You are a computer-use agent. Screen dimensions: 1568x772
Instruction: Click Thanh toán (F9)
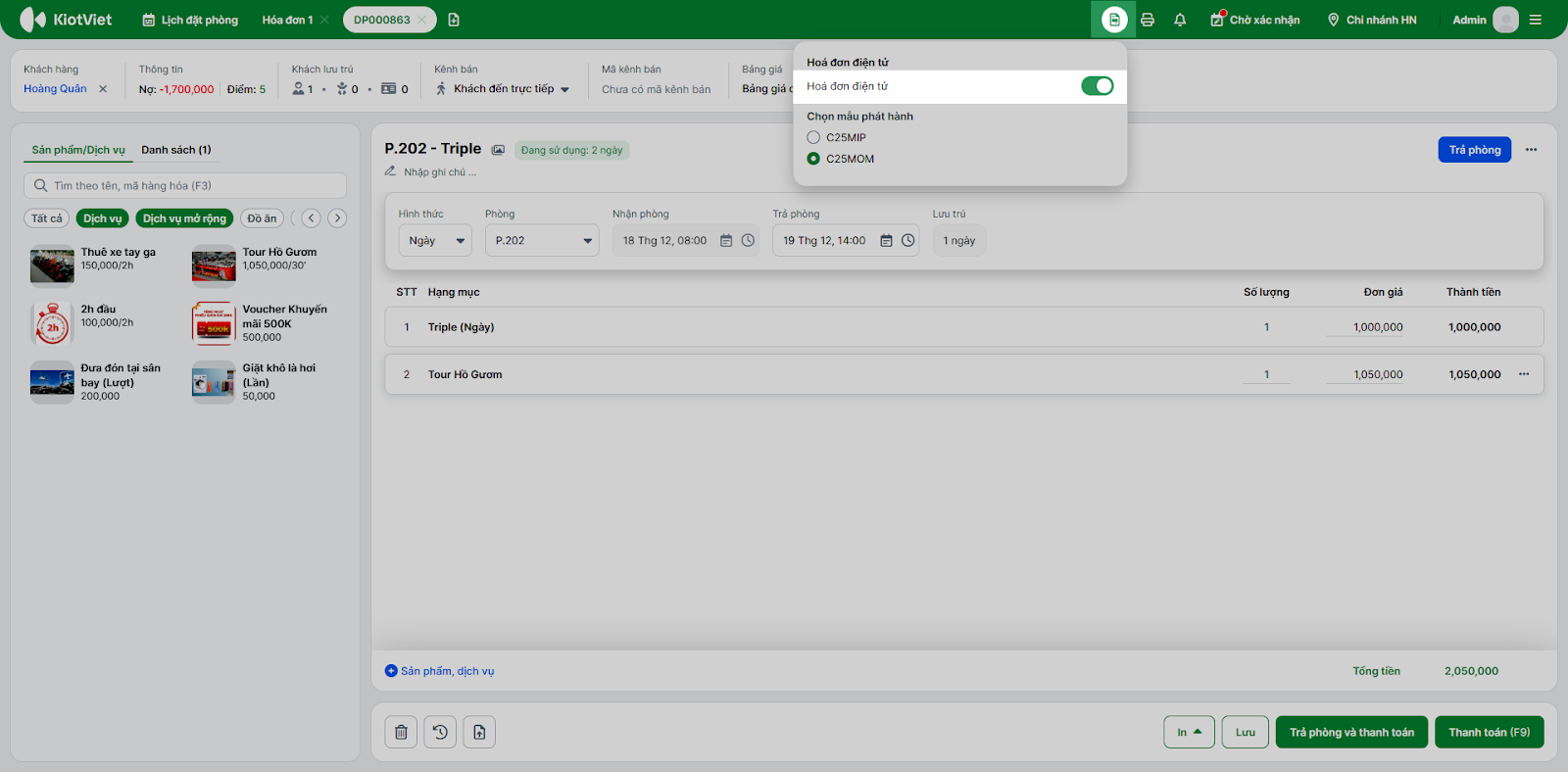point(1490,732)
